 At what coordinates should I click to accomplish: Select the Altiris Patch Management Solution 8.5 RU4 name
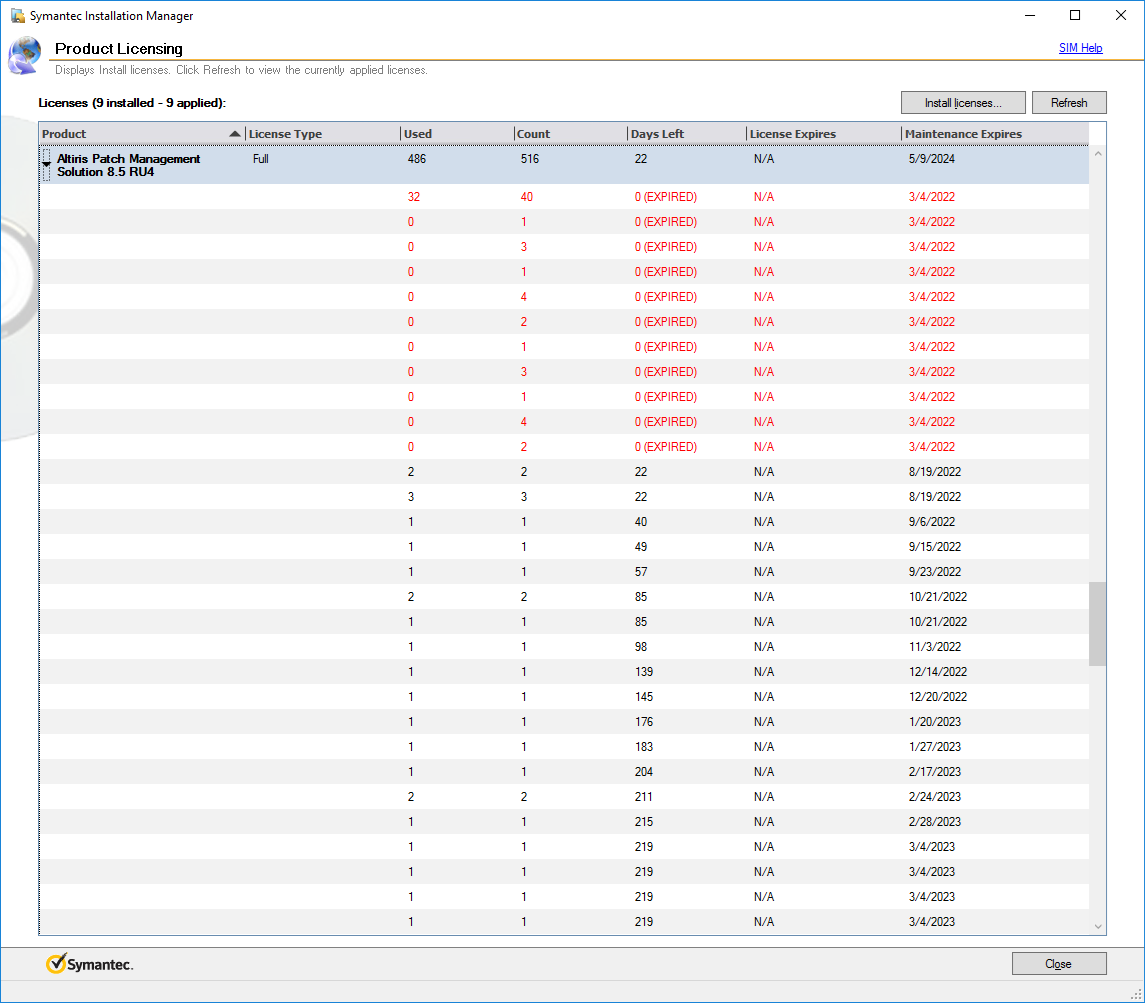(x=129, y=165)
